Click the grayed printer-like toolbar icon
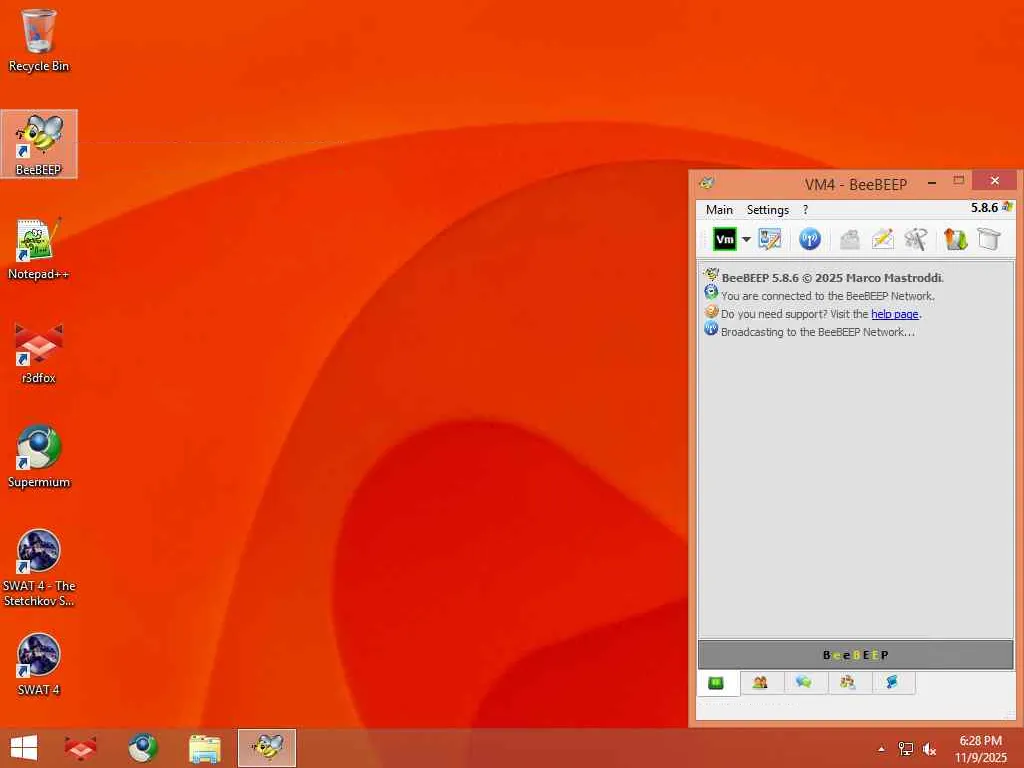1024x768 pixels. click(x=849, y=239)
